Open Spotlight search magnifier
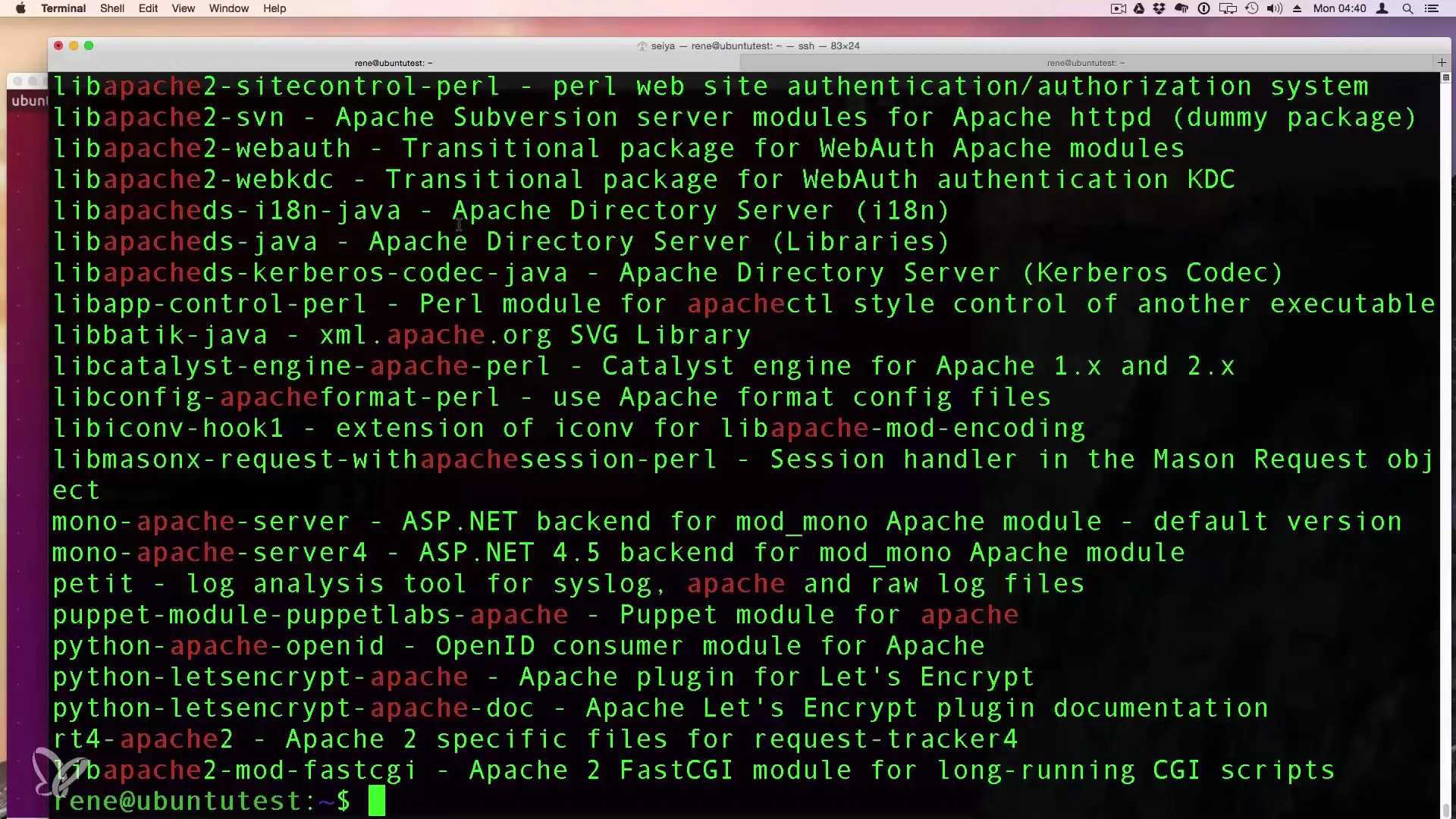This screenshot has height=819, width=1456. pyautogui.click(x=1407, y=8)
